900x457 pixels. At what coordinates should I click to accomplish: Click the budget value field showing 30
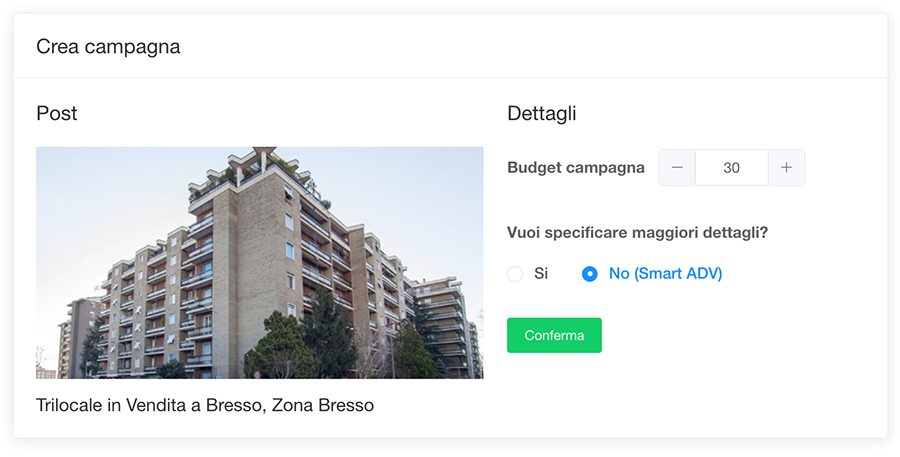point(731,168)
